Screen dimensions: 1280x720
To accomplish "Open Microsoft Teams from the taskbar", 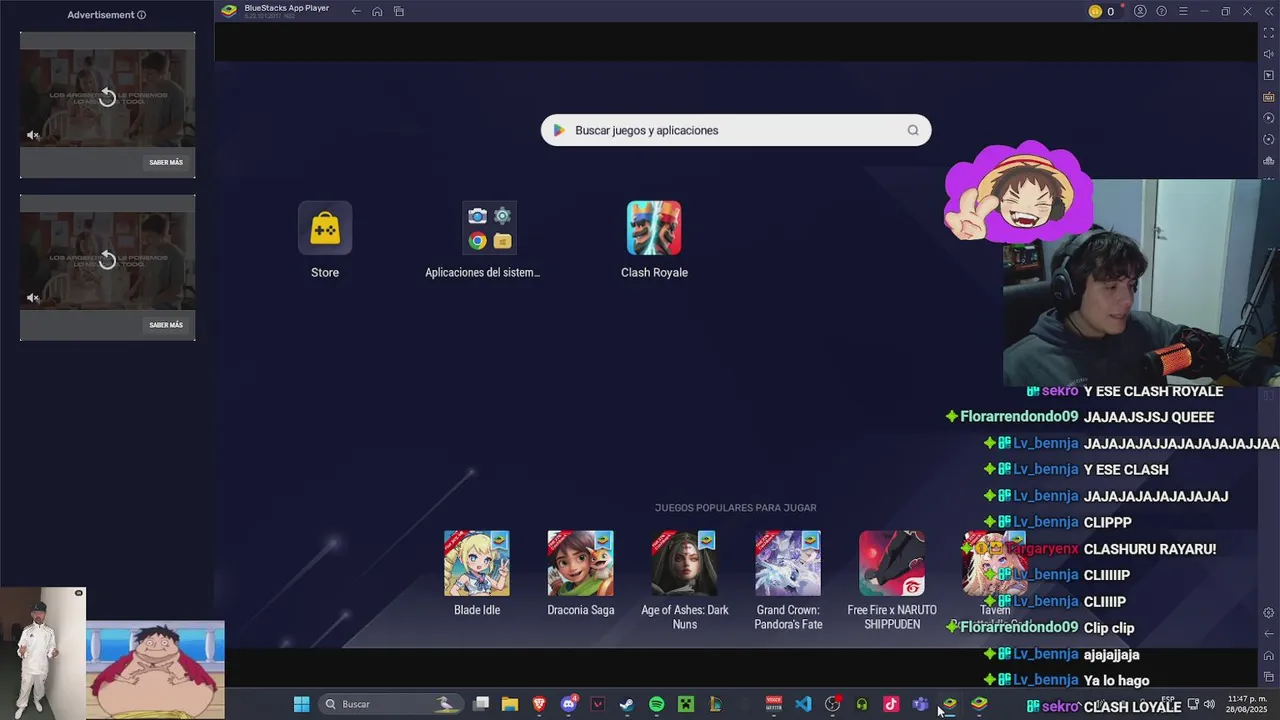I will 920,704.
